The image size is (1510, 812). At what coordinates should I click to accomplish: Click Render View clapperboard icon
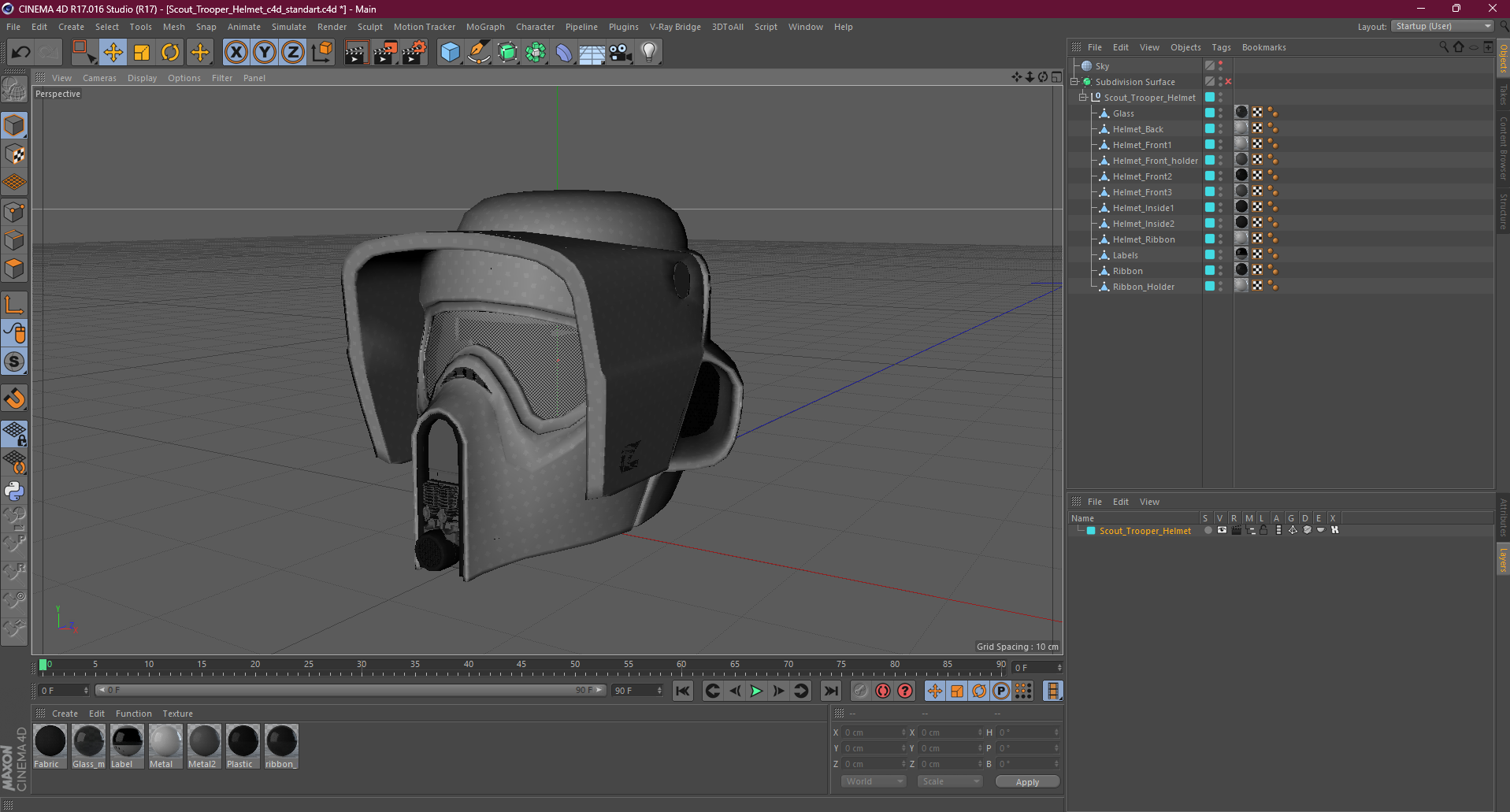click(x=356, y=53)
